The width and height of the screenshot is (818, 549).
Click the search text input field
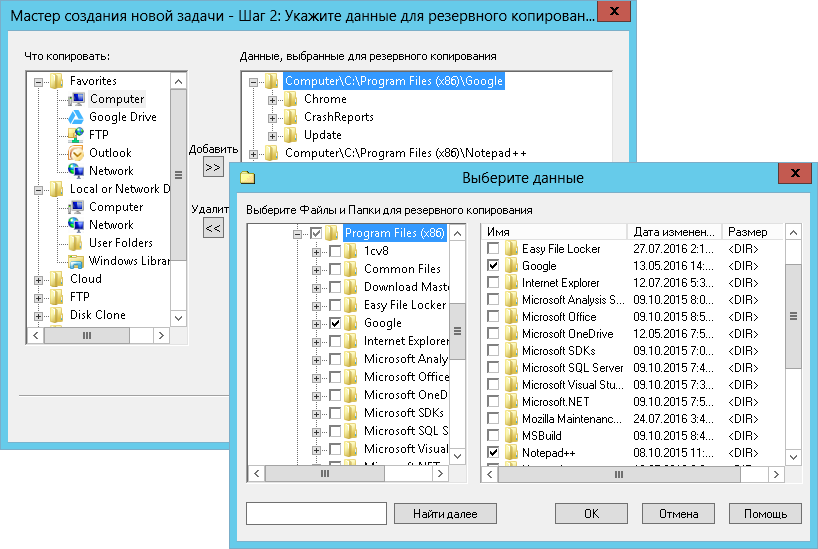[316, 514]
